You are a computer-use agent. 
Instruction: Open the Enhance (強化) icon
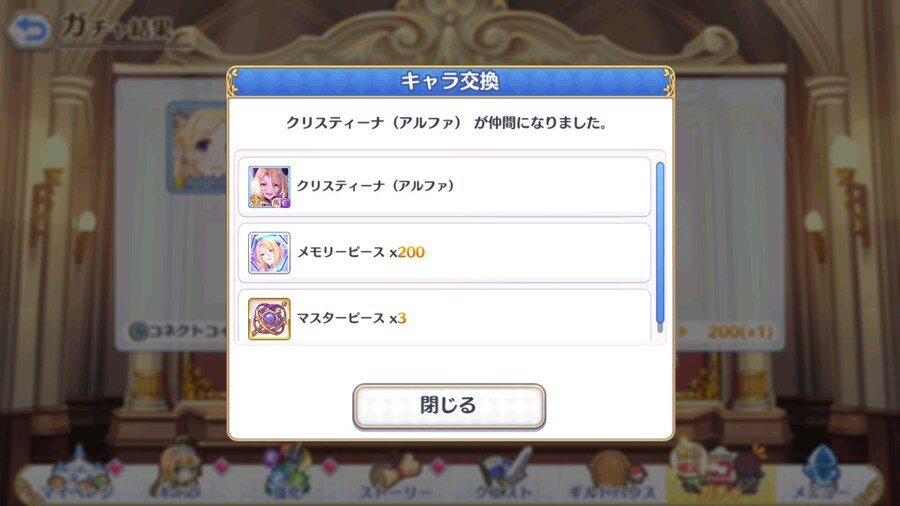pos(287,473)
